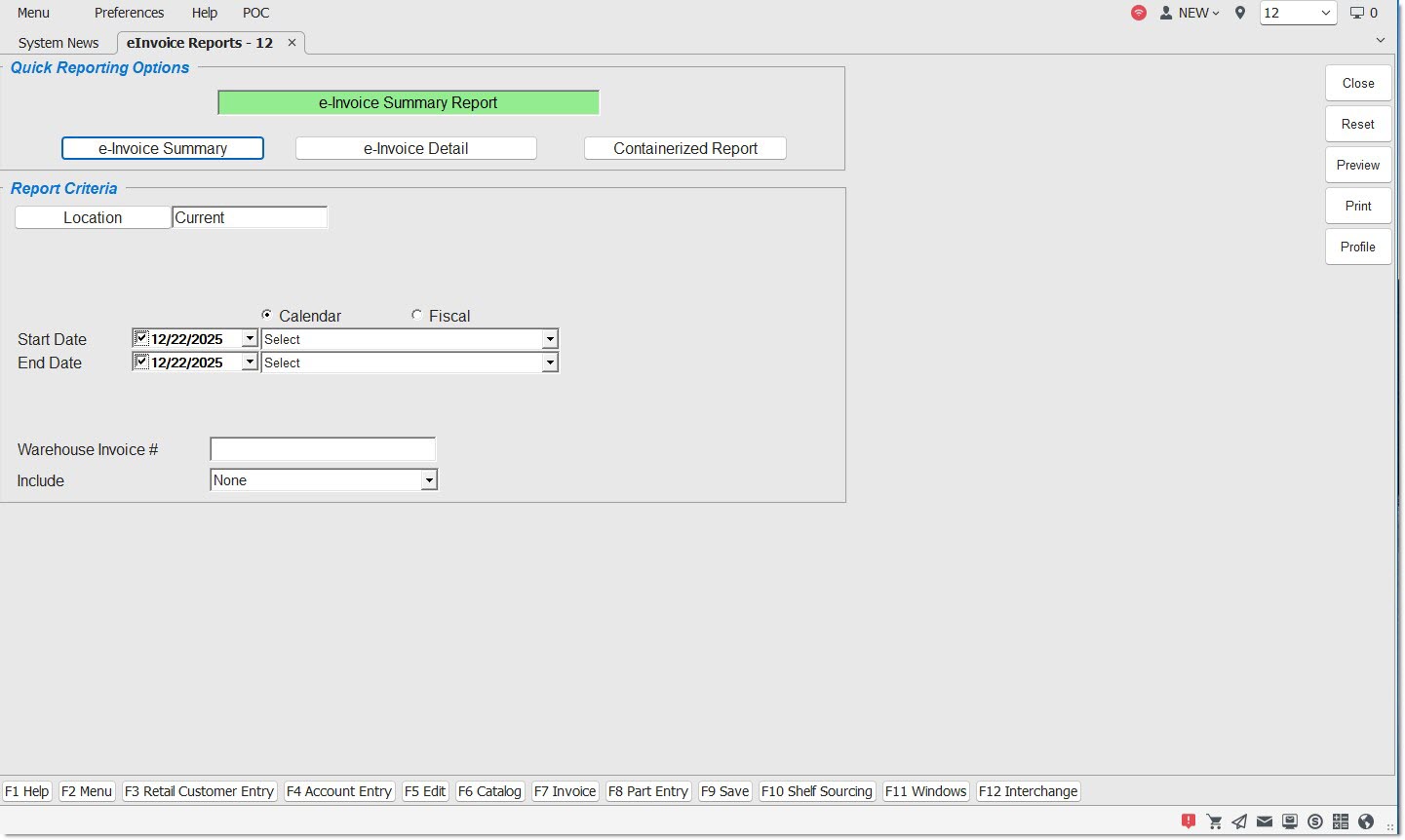The image size is (1405, 840).
Task: Switch to the System News tab
Action: (x=59, y=43)
